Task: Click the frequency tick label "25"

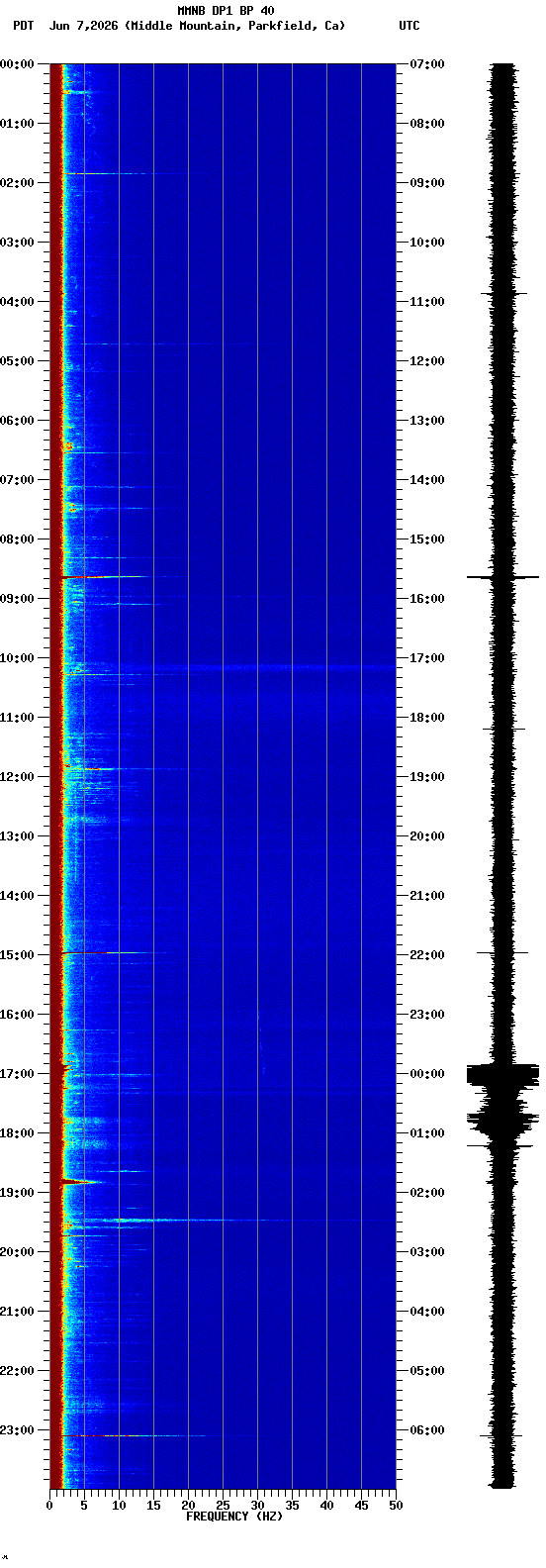Action: (223, 1506)
